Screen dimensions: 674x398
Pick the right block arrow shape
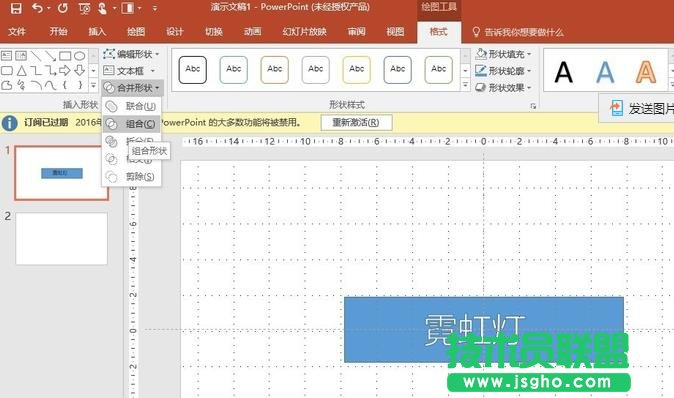[65, 70]
